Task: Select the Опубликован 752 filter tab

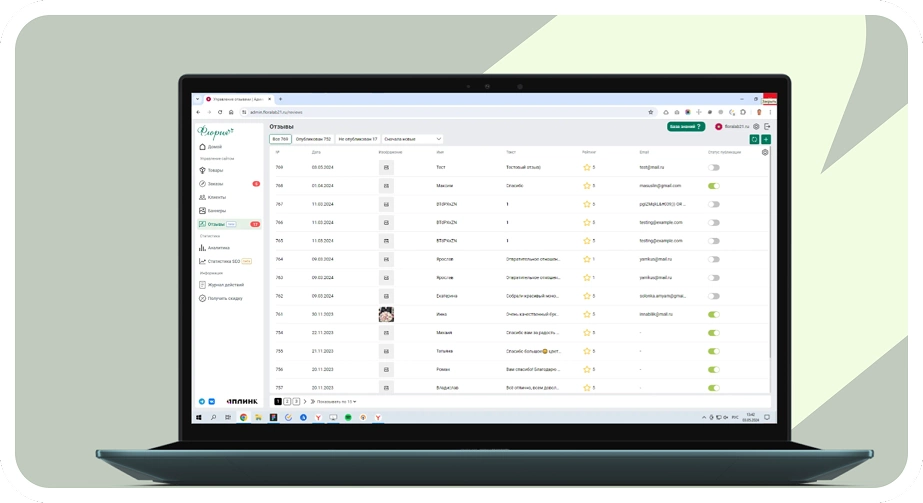Action: pos(313,139)
